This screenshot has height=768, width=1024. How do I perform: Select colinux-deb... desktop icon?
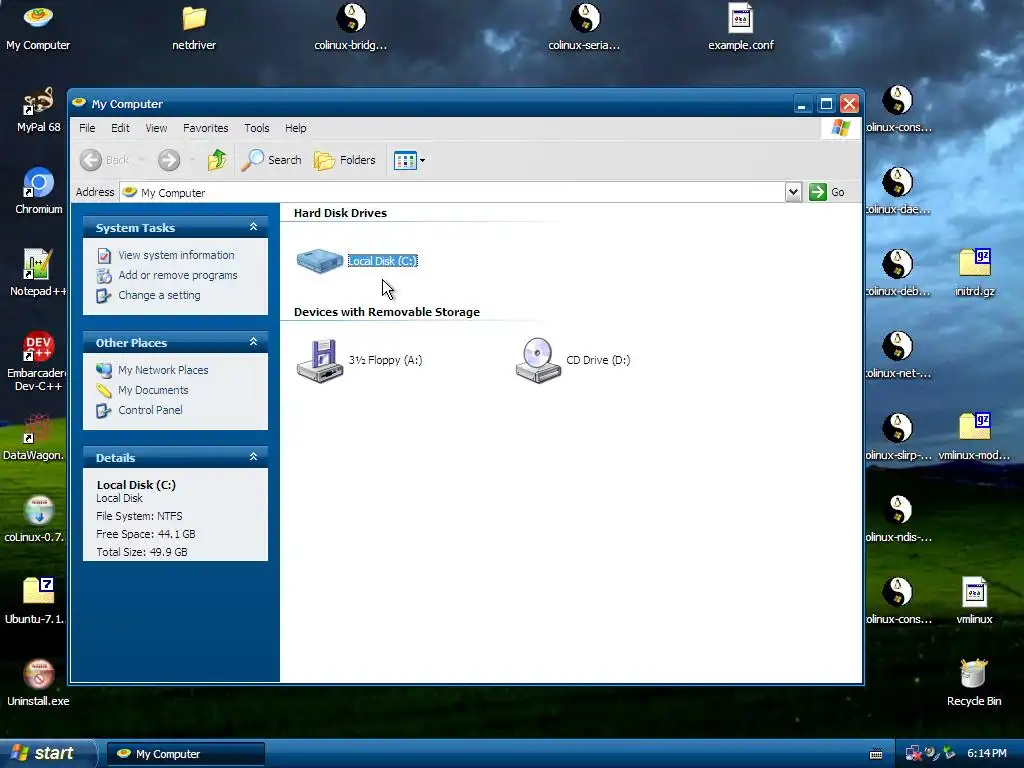pos(899,273)
